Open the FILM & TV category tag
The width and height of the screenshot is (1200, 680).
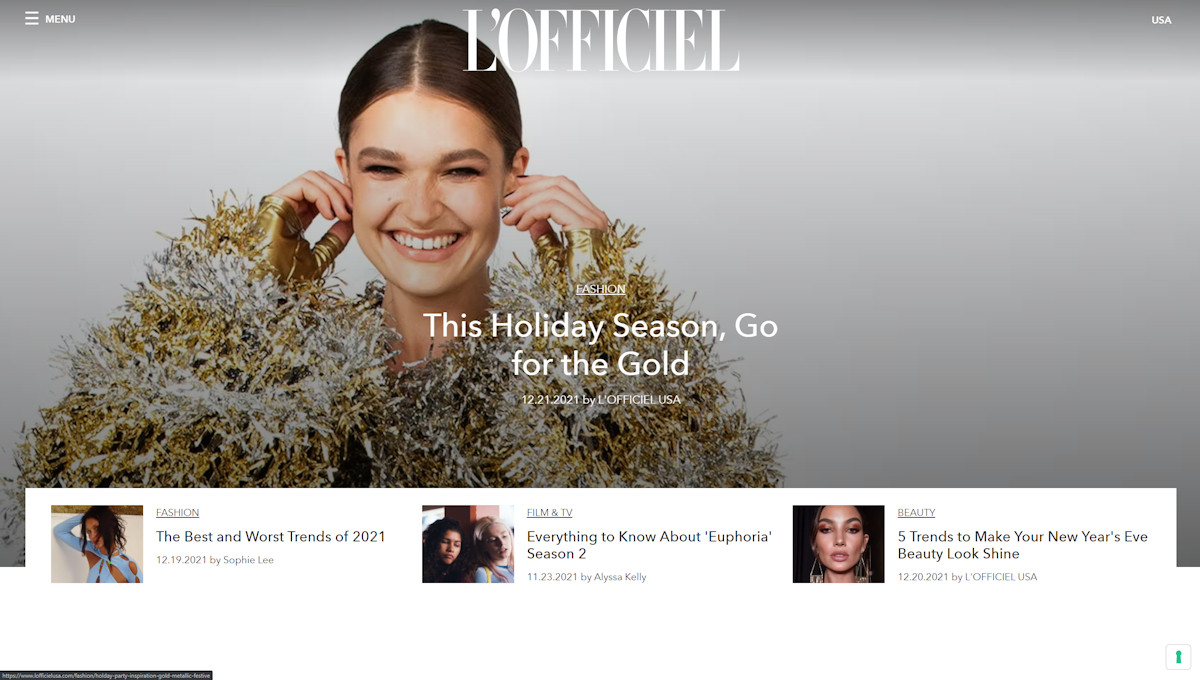click(x=550, y=513)
